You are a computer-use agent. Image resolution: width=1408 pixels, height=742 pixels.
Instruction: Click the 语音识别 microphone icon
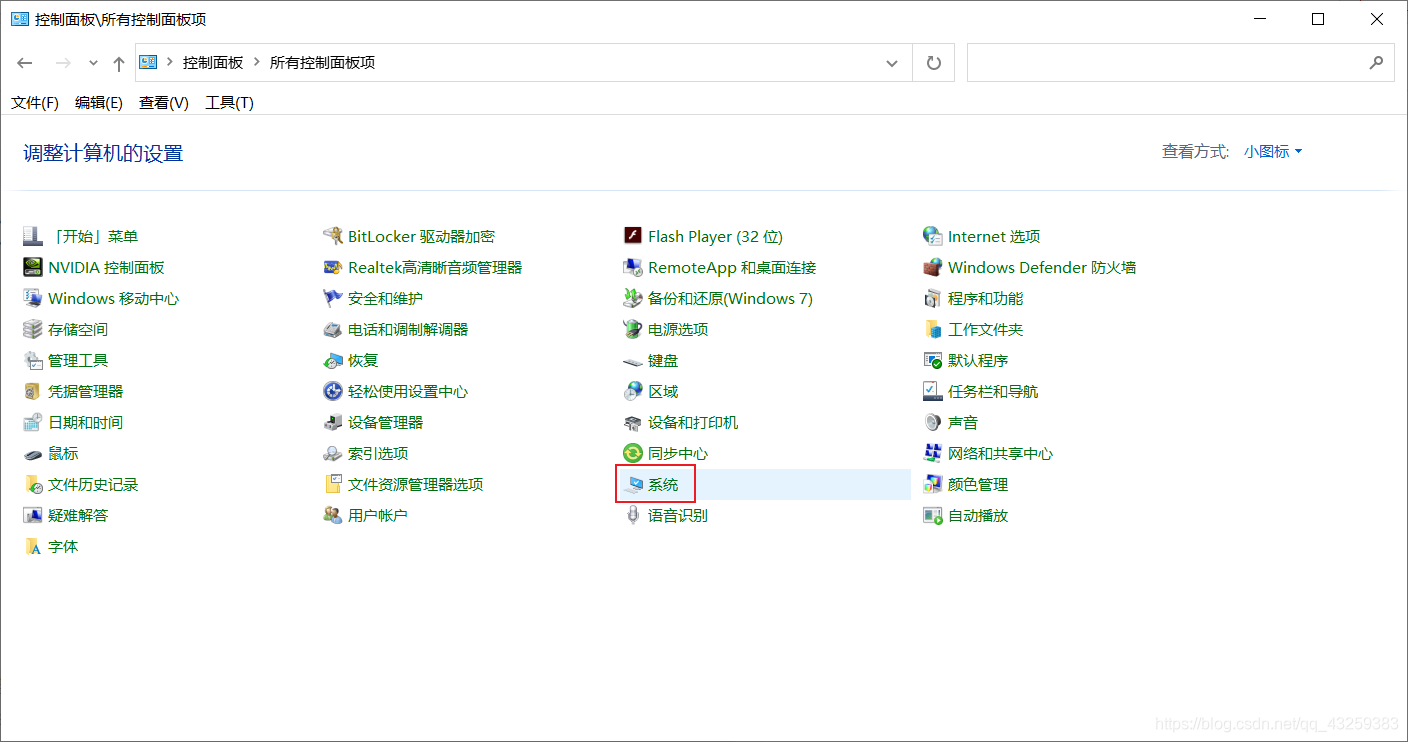pos(632,515)
